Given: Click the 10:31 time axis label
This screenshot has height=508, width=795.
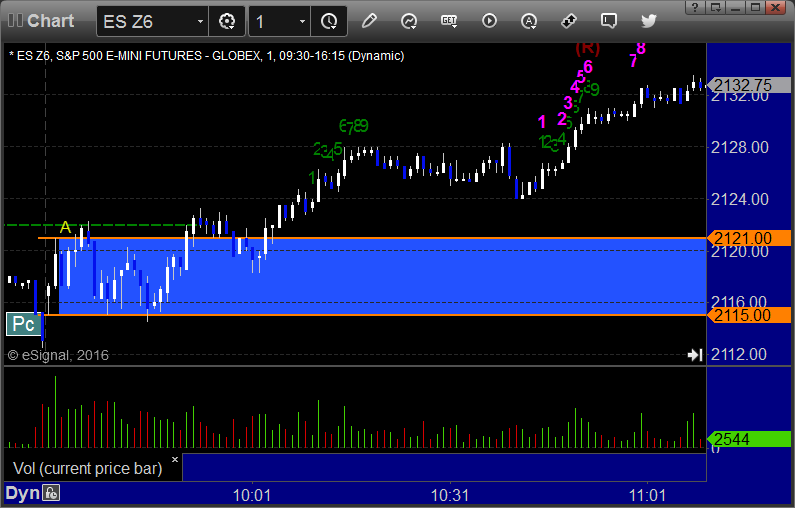Looking at the screenshot, I should [450, 495].
